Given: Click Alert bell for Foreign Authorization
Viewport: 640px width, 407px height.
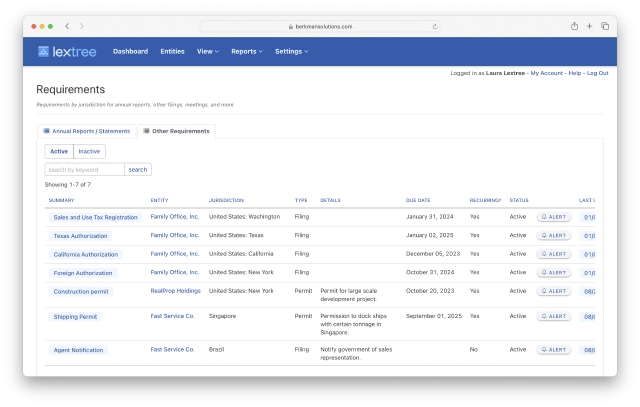Looking at the screenshot, I should pos(554,273).
